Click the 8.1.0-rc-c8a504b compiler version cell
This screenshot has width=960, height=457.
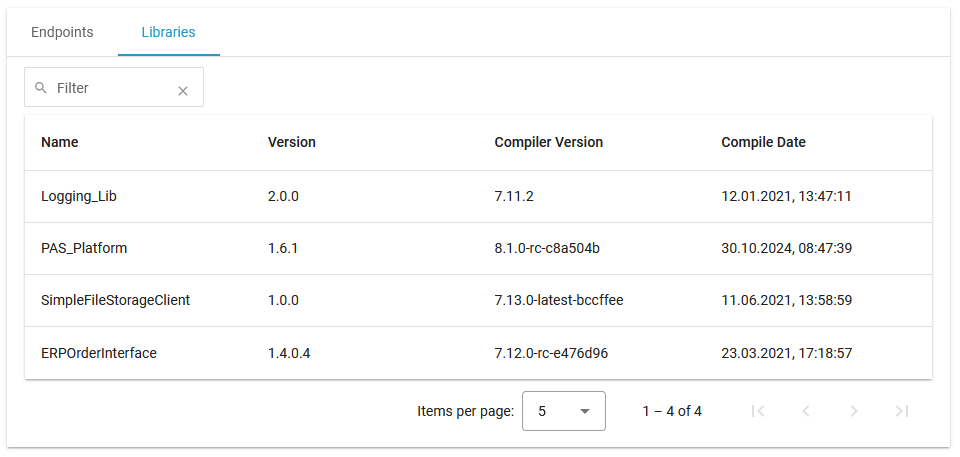pos(546,248)
